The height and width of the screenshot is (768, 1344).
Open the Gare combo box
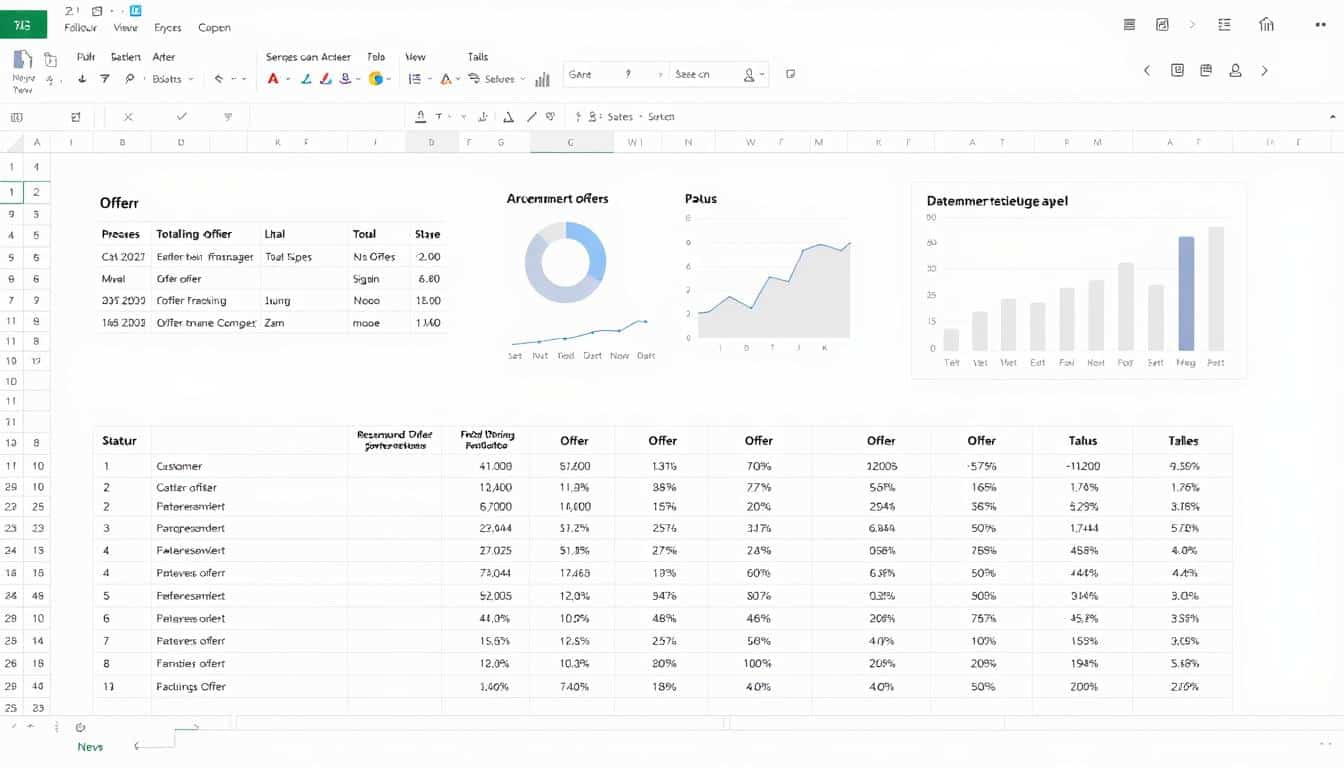[x=615, y=74]
